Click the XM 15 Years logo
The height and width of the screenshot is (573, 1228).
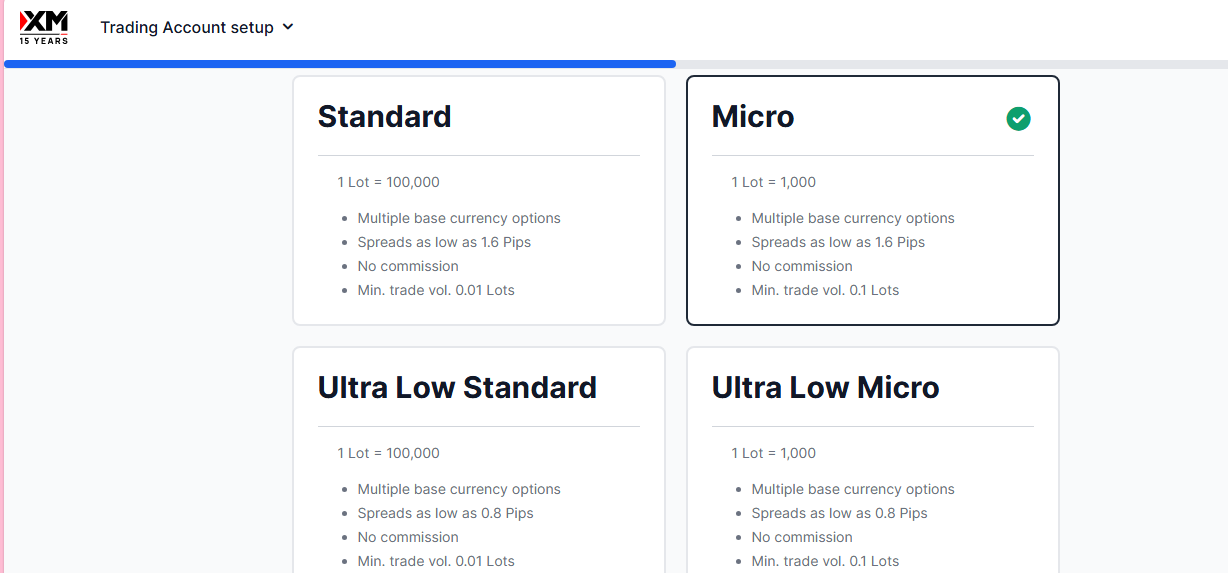(x=44, y=27)
